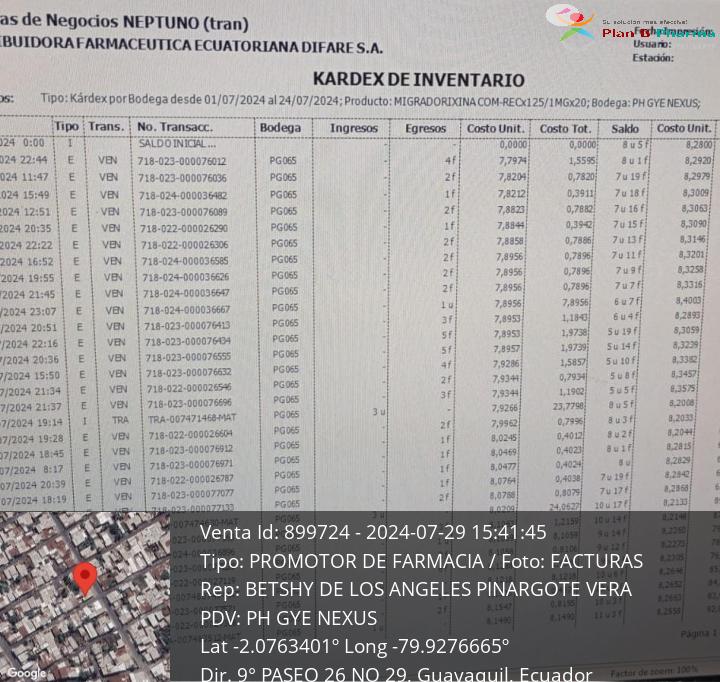Select transaction 718-023-000076434
The width and height of the screenshot is (720, 682).
point(188,341)
